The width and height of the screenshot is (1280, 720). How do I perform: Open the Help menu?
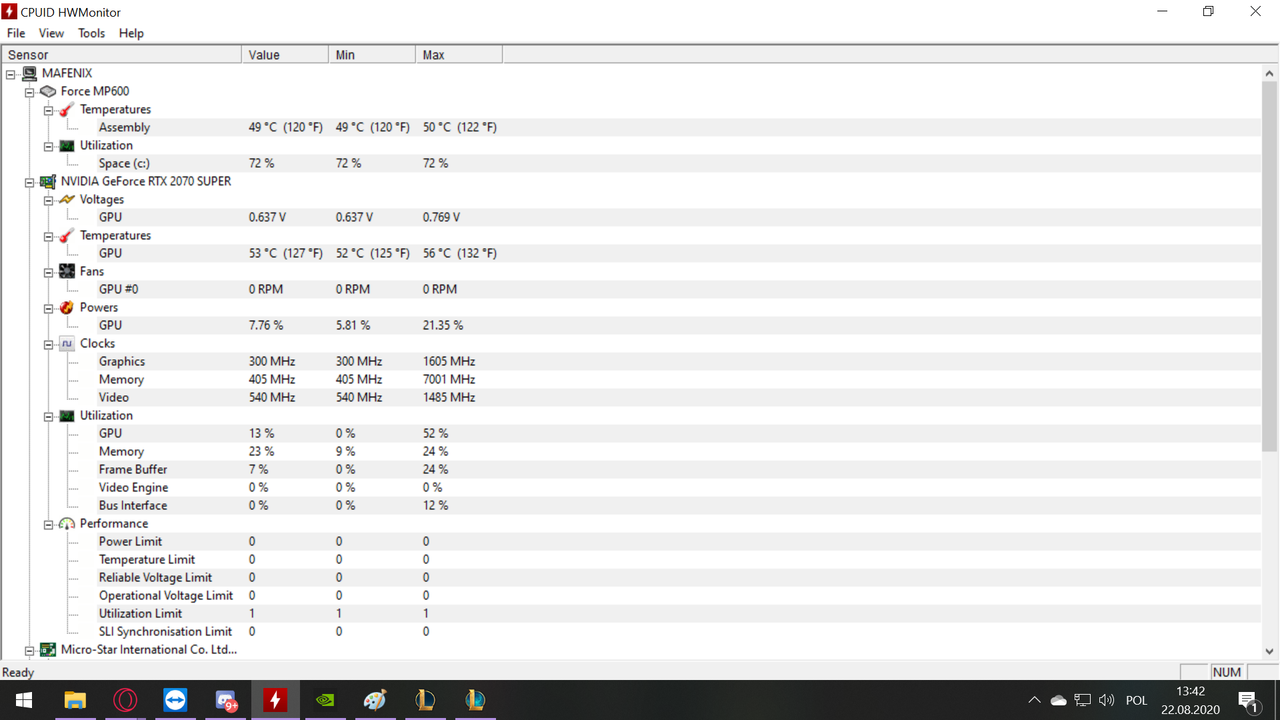click(131, 33)
